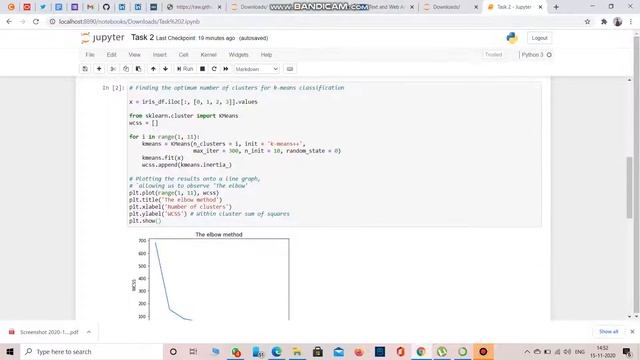The width and height of the screenshot is (640, 360).
Task: Click inside the code cell In [2]
Action: pyautogui.click(x=335, y=154)
